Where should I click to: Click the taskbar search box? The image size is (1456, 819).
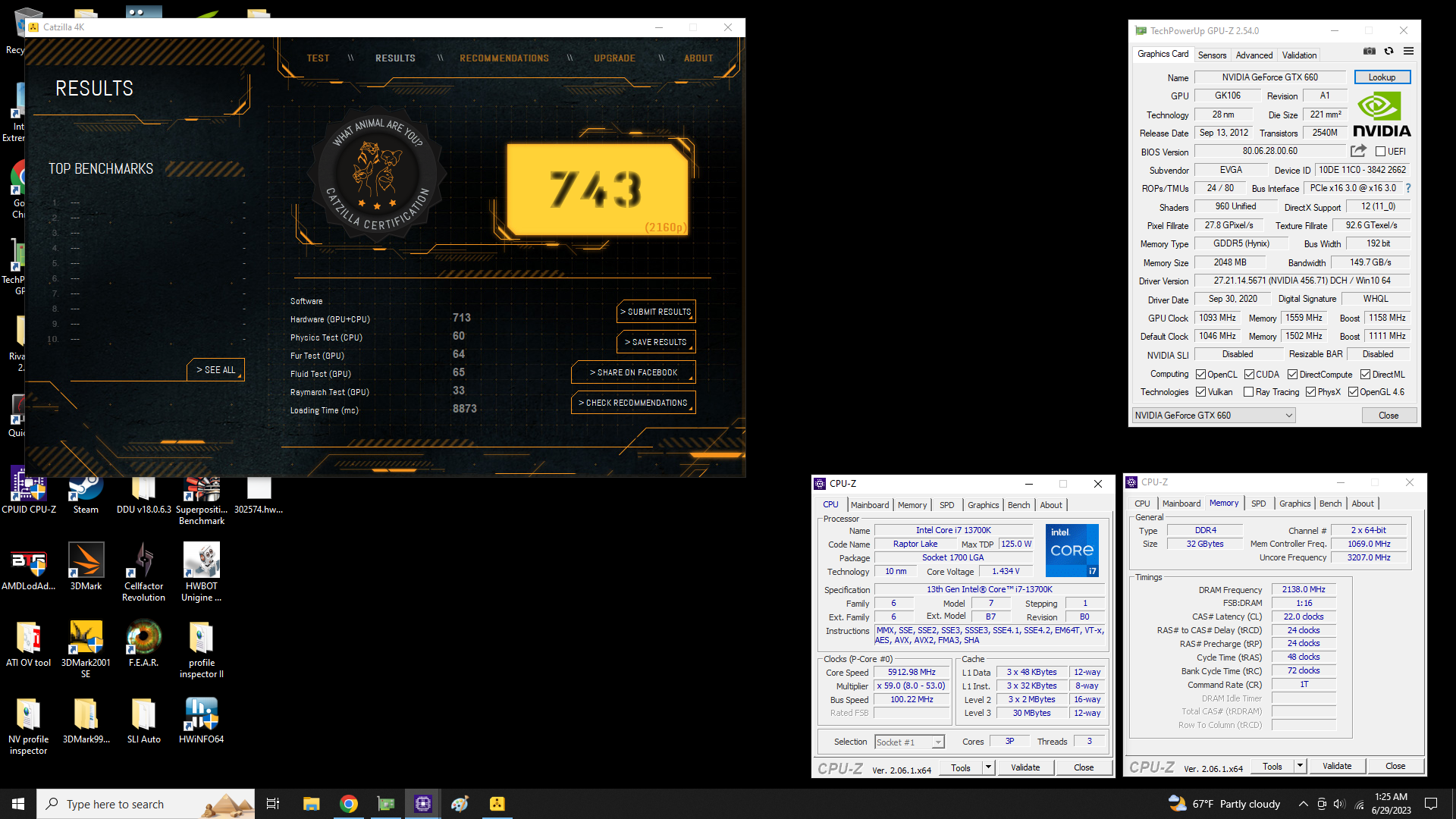146,804
